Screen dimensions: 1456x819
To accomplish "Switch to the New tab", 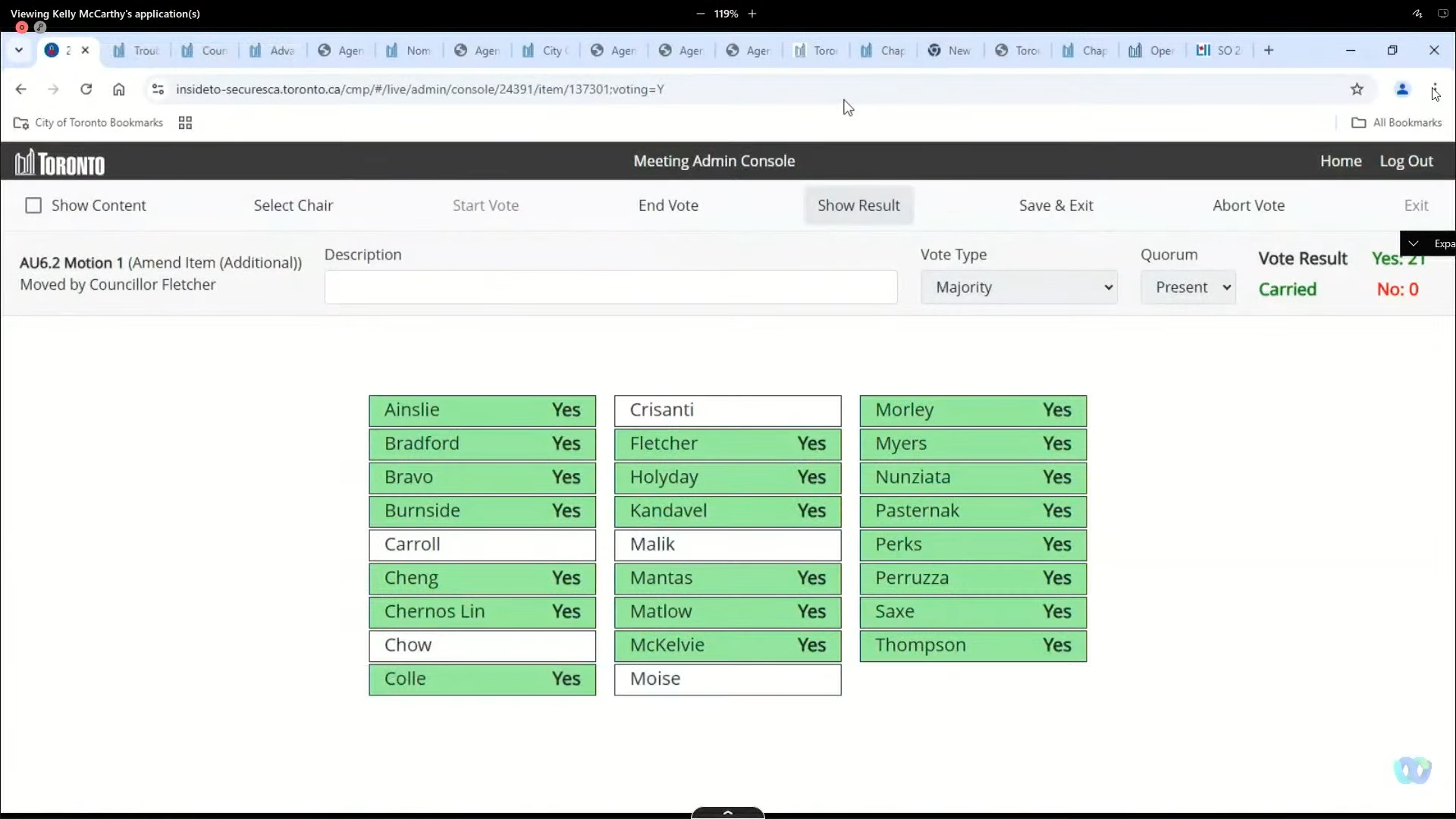I will click(950, 50).
